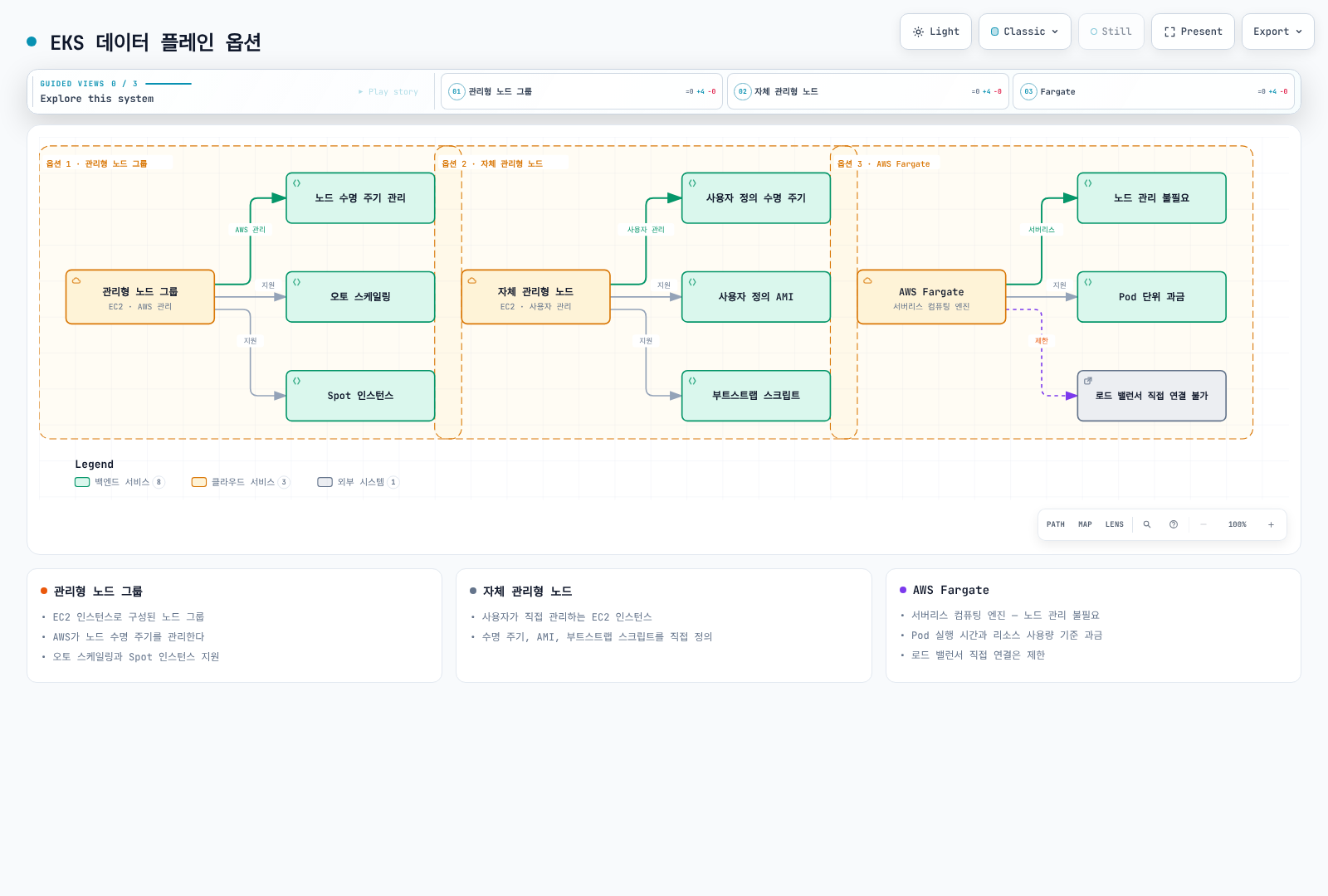Open help with the question mark icon
Image resolution: width=1328 pixels, height=896 pixels.
coord(1174,524)
